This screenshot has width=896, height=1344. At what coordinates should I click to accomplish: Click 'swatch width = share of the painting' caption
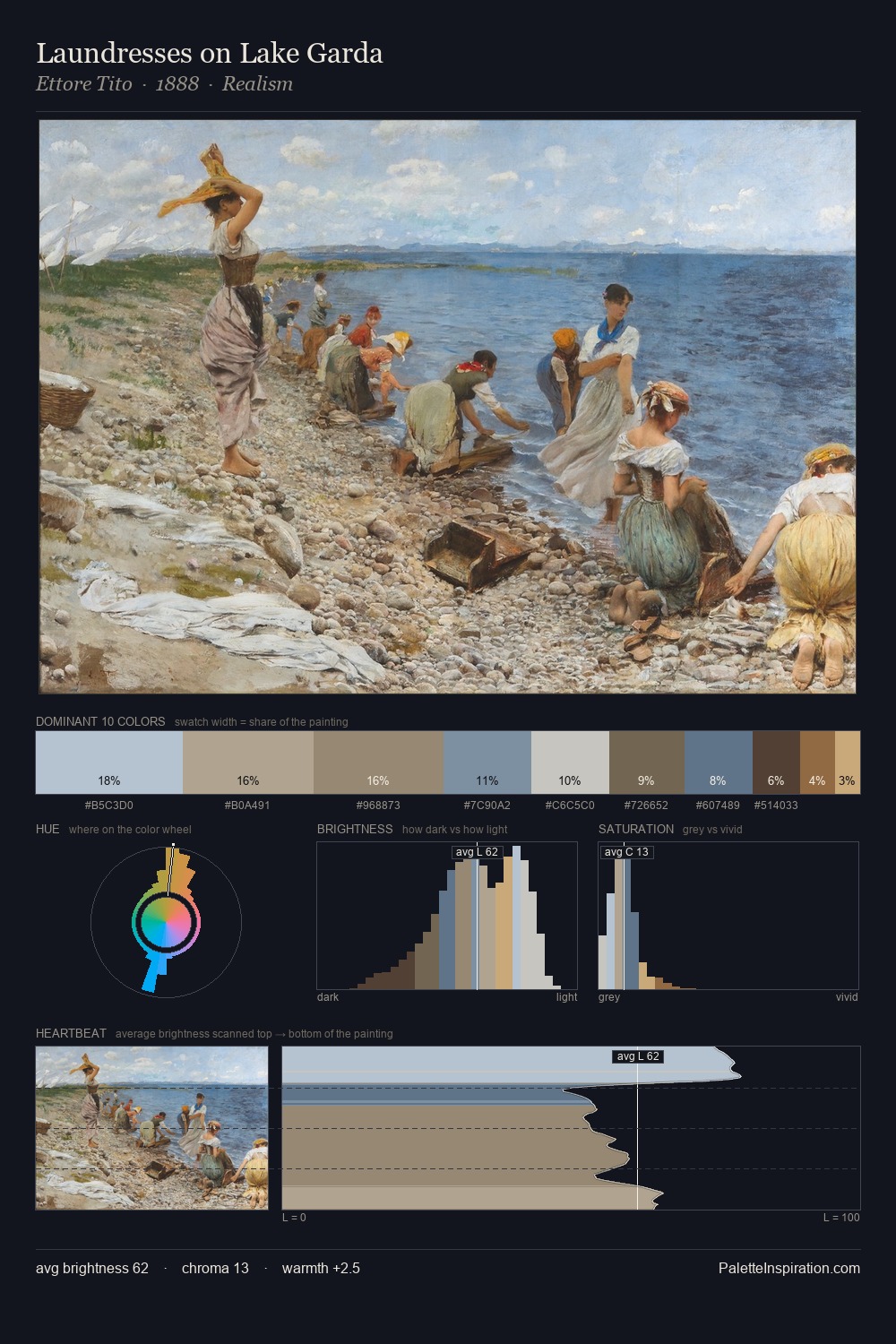(x=262, y=722)
